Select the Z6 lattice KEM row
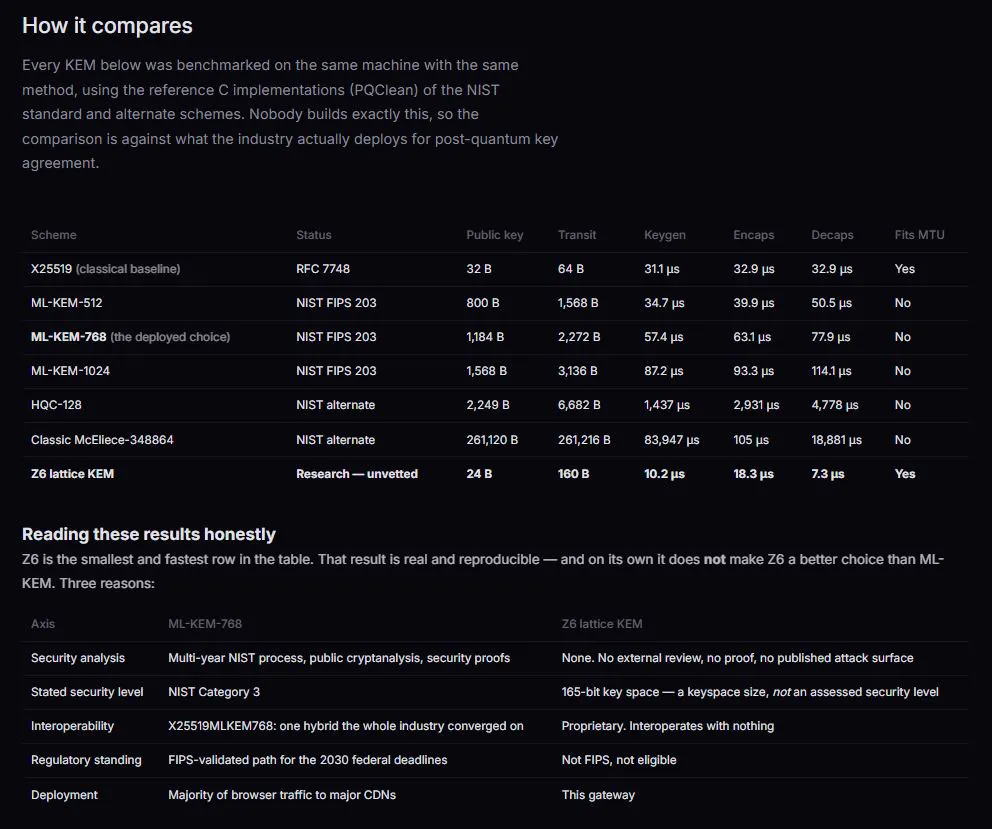The image size is (992, 829). coord(495,474)
